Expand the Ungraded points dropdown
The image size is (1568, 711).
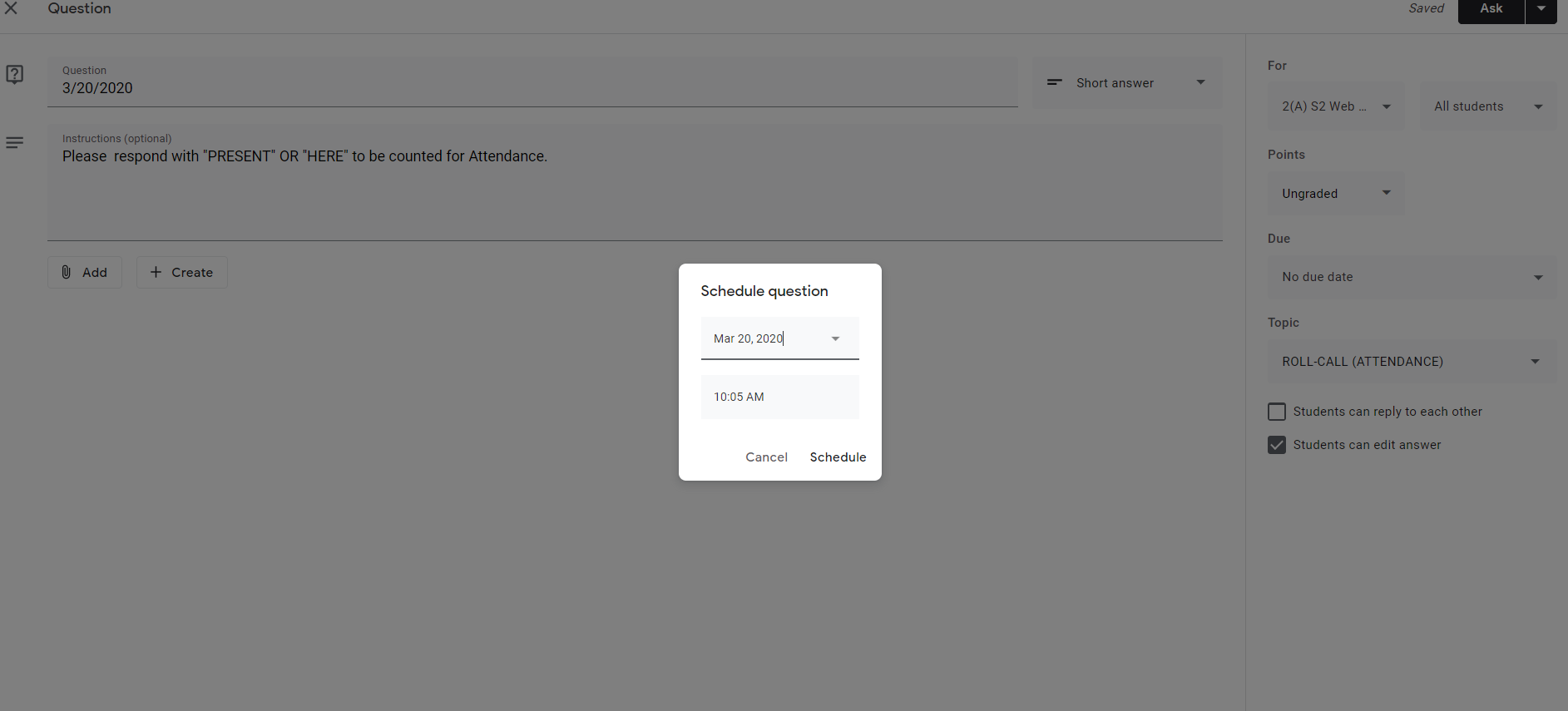(x=1335, y=194)
